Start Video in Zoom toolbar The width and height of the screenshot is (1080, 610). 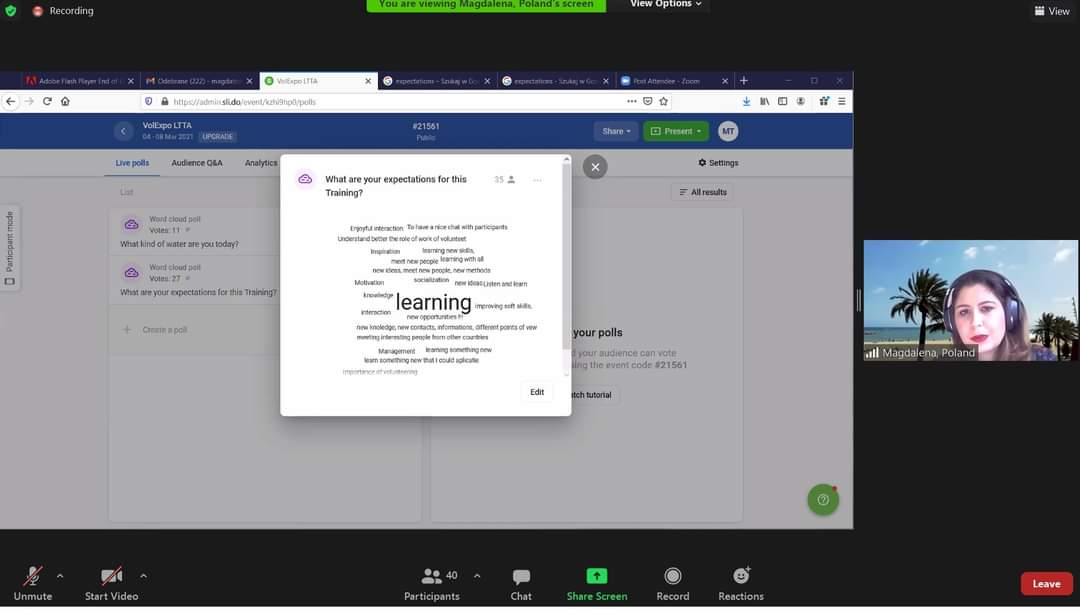click(x=111, y=583)
